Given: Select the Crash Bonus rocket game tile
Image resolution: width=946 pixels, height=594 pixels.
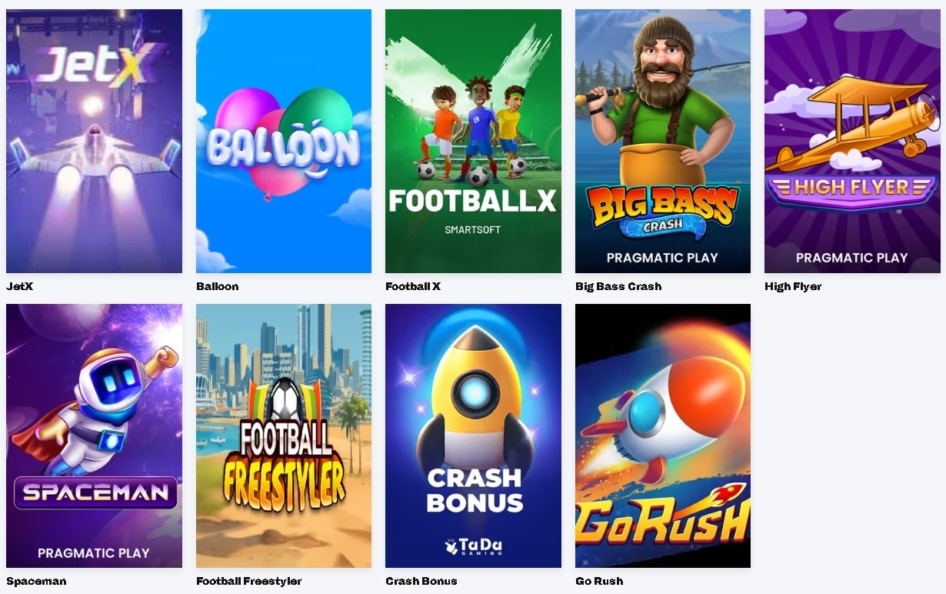Looking at the screenshot, I should [473, 436].
